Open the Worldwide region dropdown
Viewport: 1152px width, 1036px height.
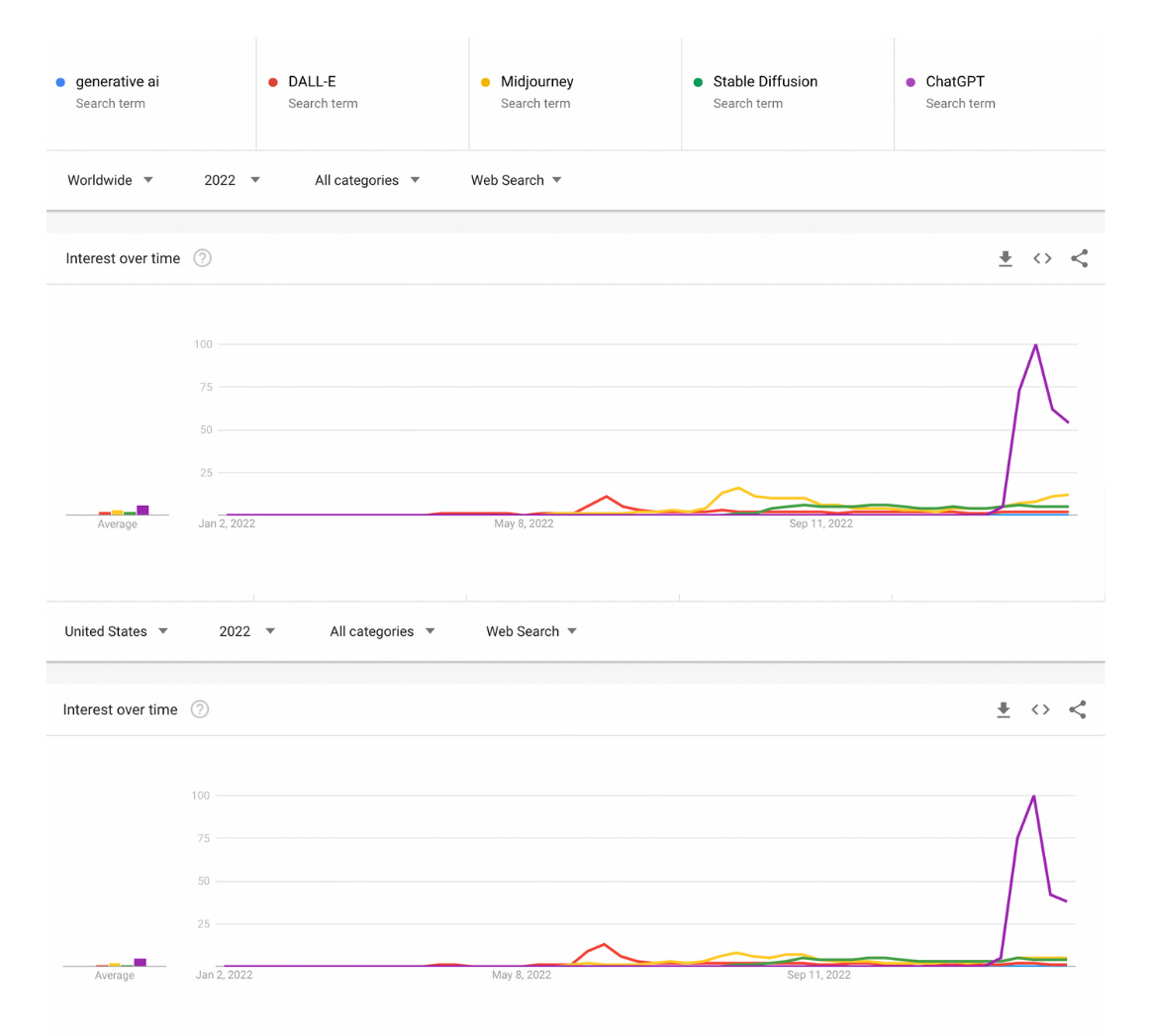point(110,180)
